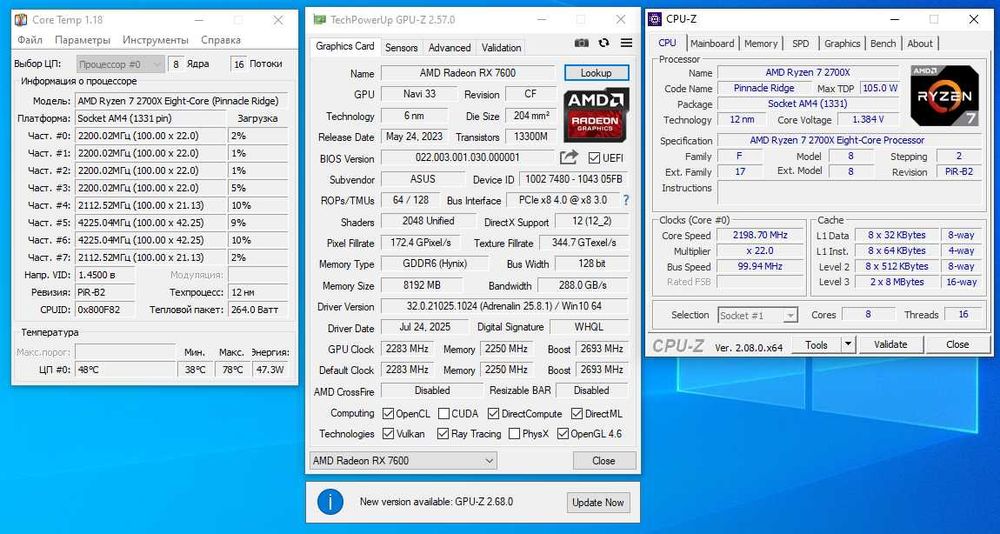Click the GPU-Z title bar icon
Screen dimensions: 1000x534
320,20
